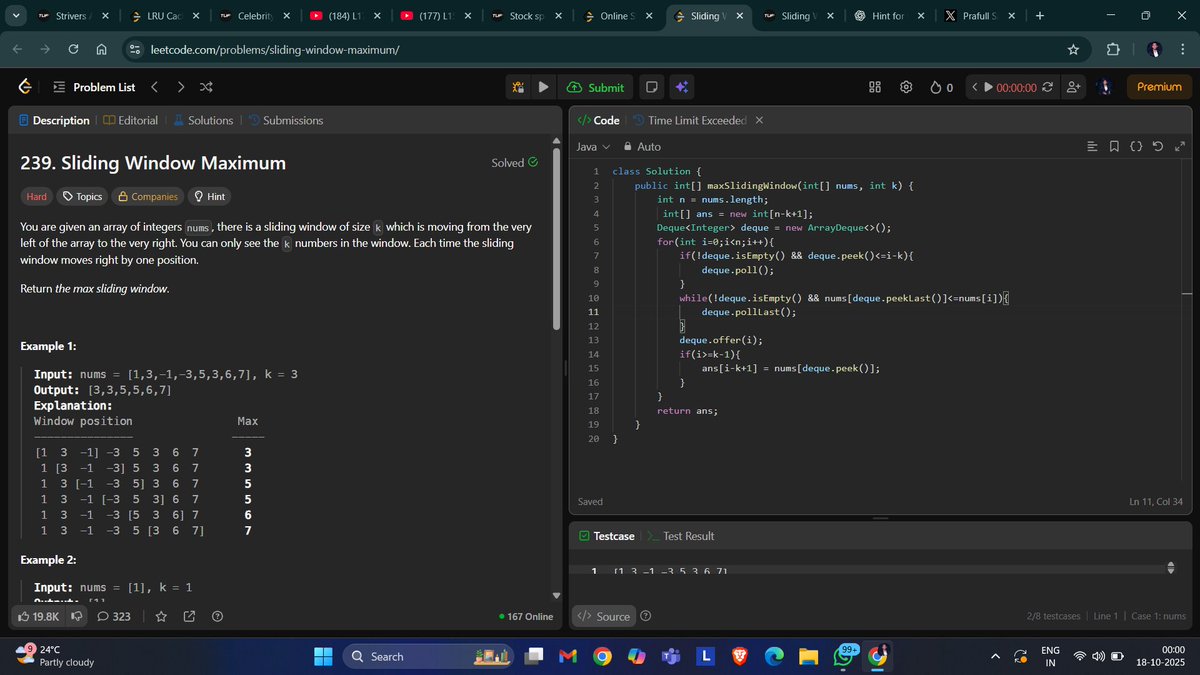Screen dimensions: 1200x675
Task: Reset code with the undo arrow icon
Action: (x=1158, y=147)
